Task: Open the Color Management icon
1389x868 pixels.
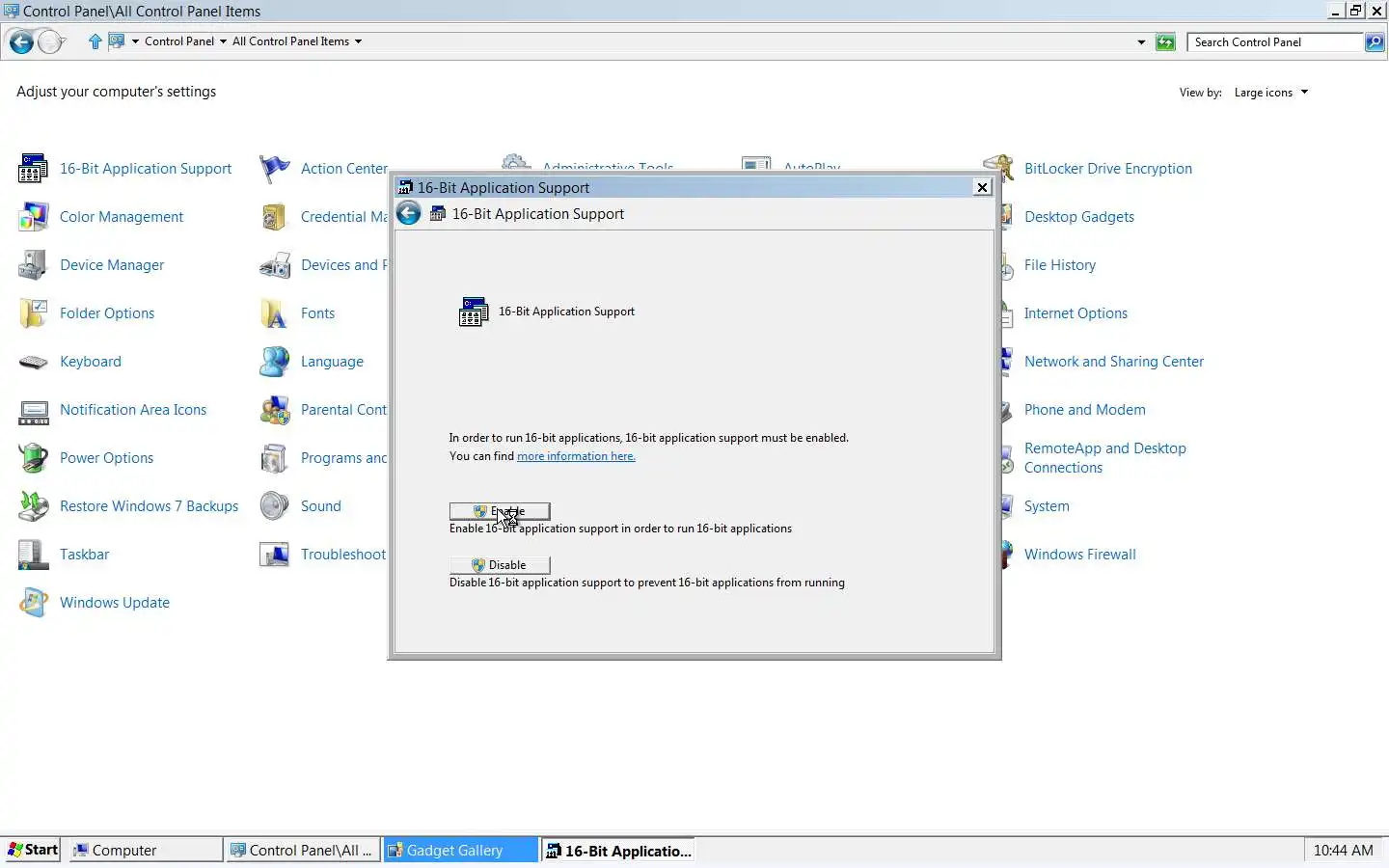Action: tap(33, 217)
